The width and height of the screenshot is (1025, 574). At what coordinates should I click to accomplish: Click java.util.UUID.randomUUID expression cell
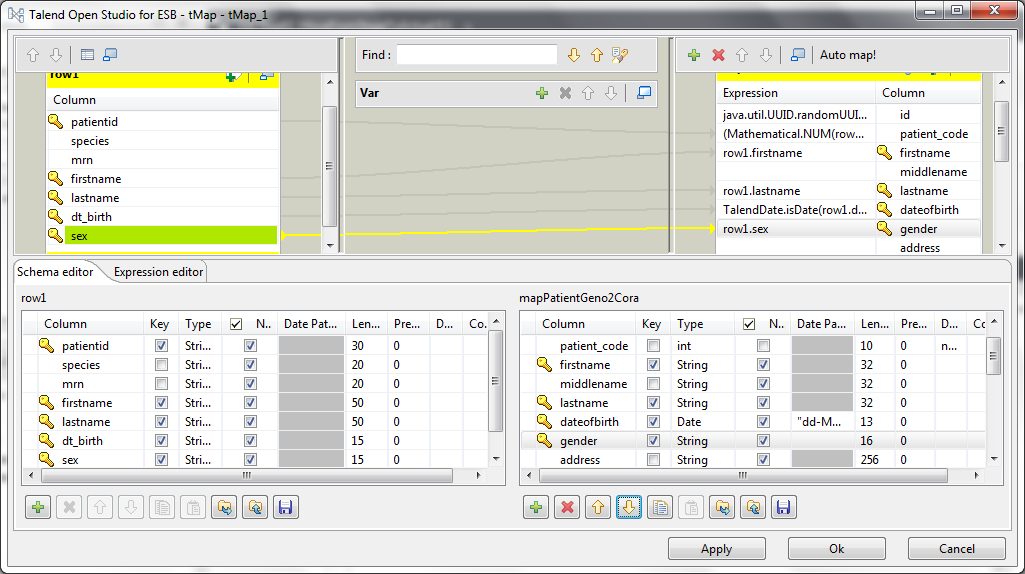(796, 115)
